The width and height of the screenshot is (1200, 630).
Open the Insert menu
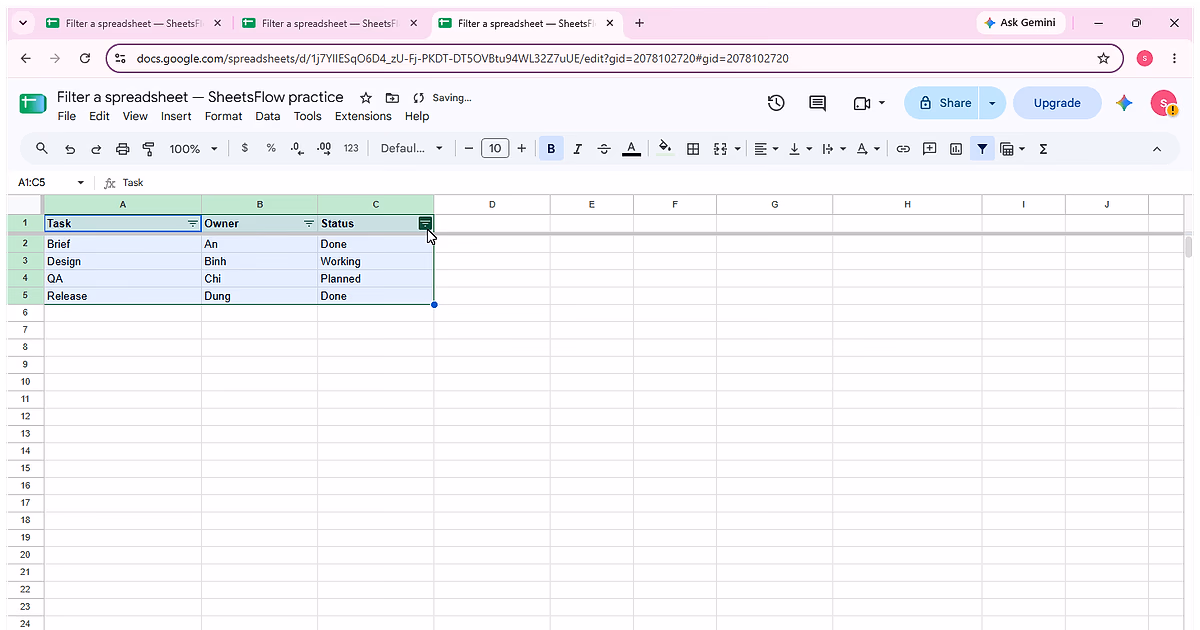(x=176, y=116)
